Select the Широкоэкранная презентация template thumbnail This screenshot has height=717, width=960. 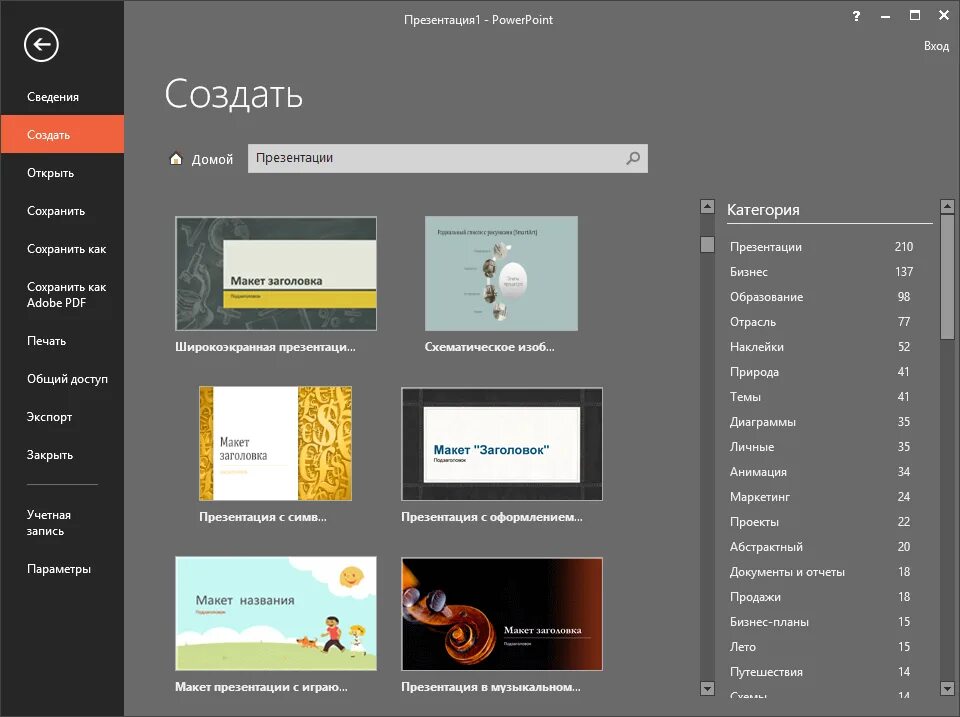pyautogui.click(x=276, y=273)
